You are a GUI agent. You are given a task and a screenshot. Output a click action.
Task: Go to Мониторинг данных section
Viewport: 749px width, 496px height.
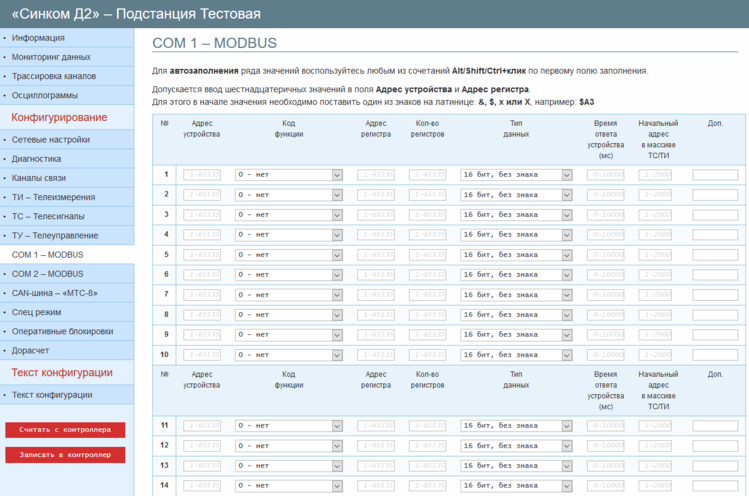click(x=51, y=57)
